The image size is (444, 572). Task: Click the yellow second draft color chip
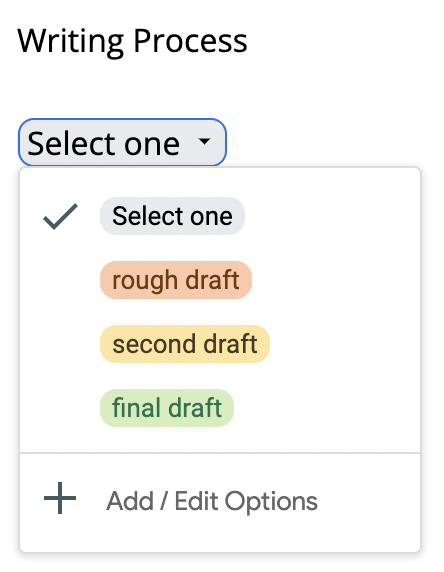[185, 344]
